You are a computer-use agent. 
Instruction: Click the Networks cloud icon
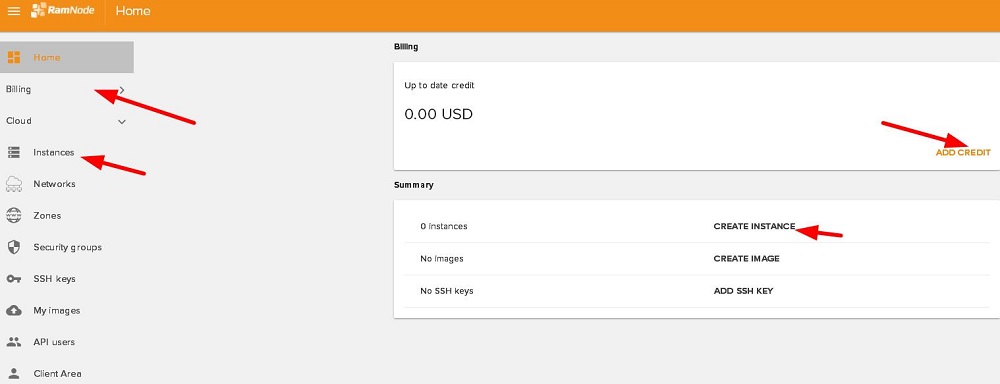click(x=13, y=184)
